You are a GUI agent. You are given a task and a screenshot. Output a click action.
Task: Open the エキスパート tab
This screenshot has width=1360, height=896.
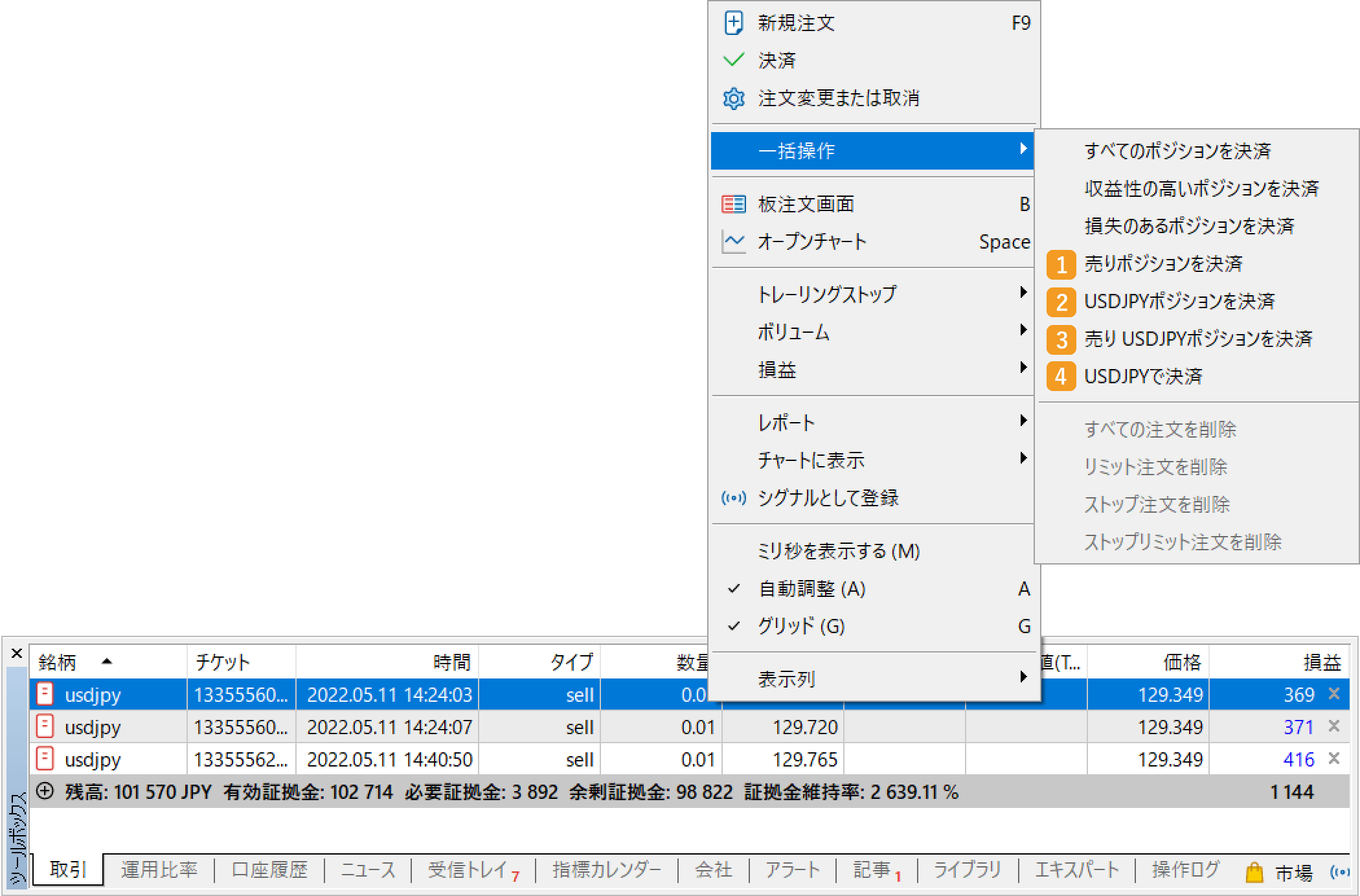click(x=1077, y=870)
